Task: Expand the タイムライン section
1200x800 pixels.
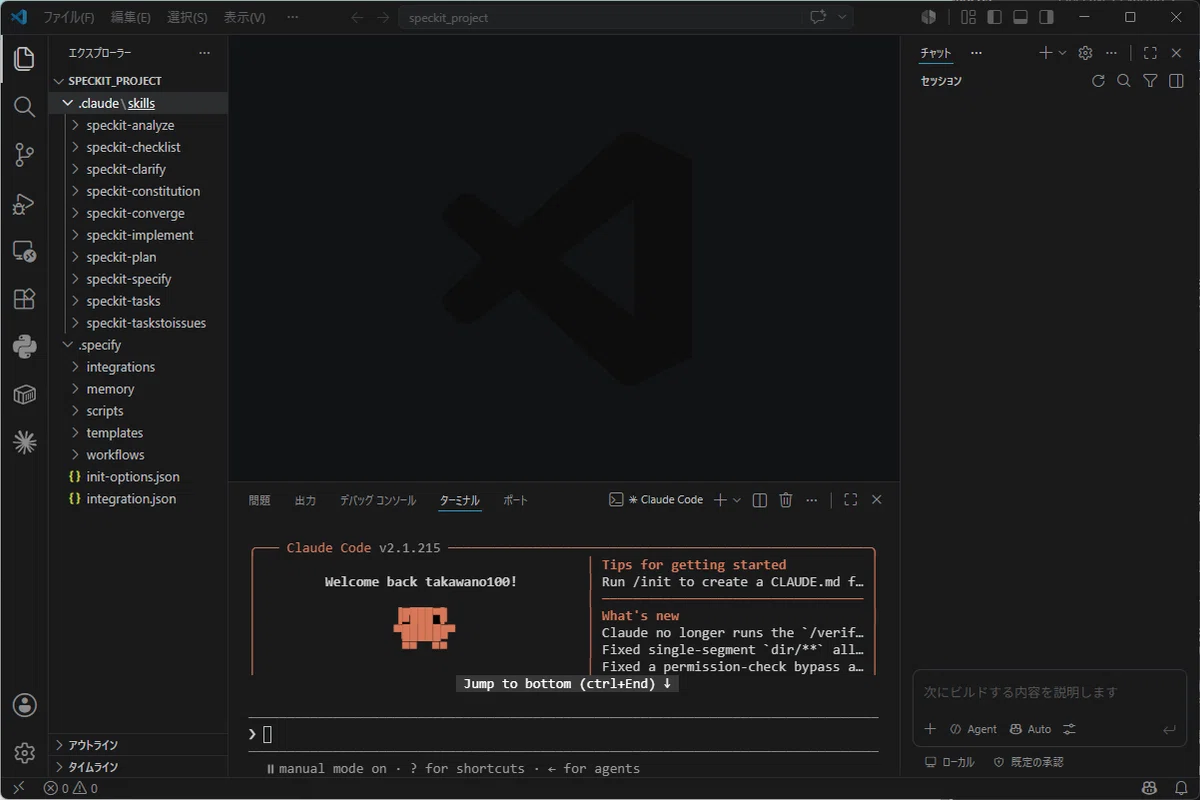Action: (x=138, y=767)
